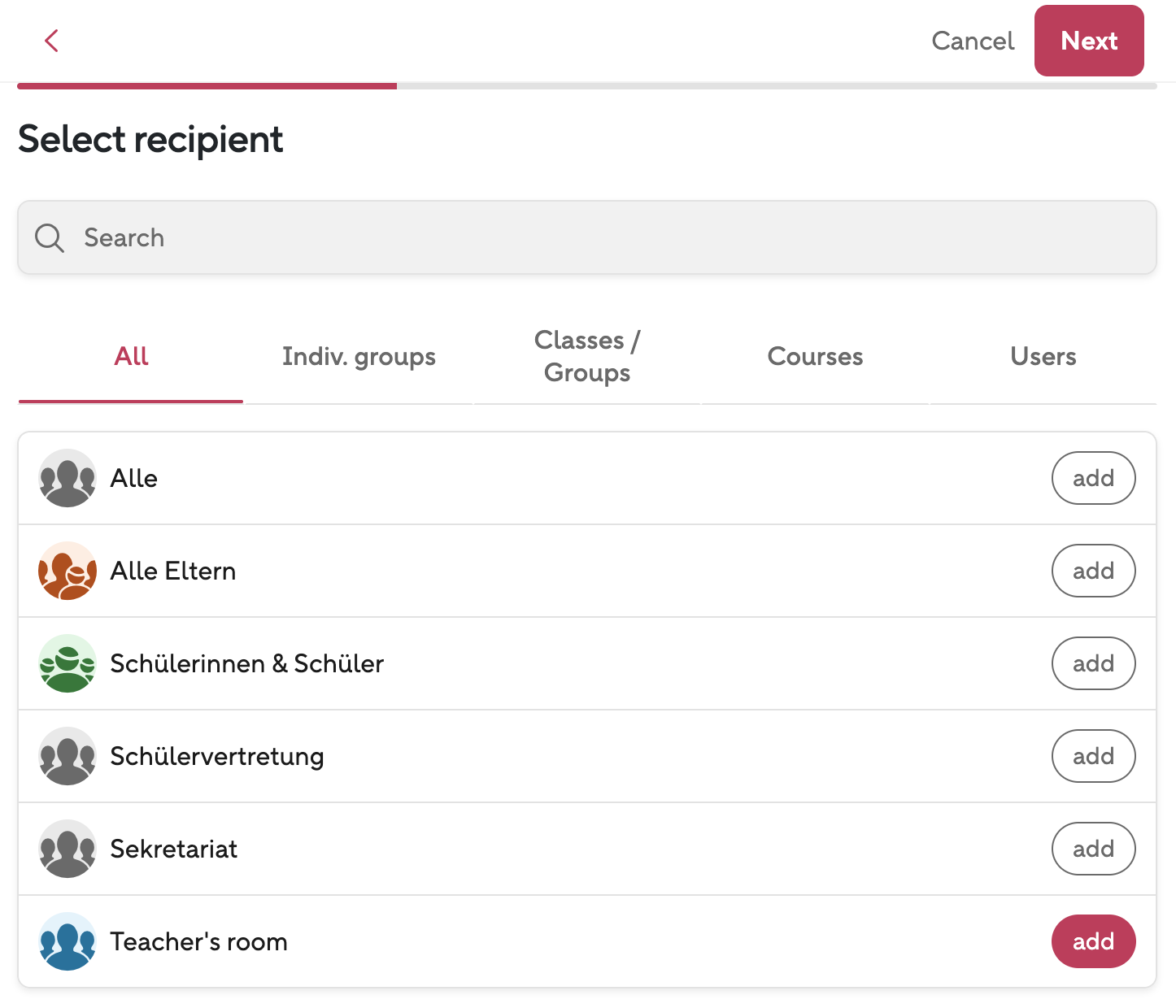The width and height of the screenshot is (1176, 1008).
Task: Open the Classes / Groups tab
Action: (x=587, y=357)
